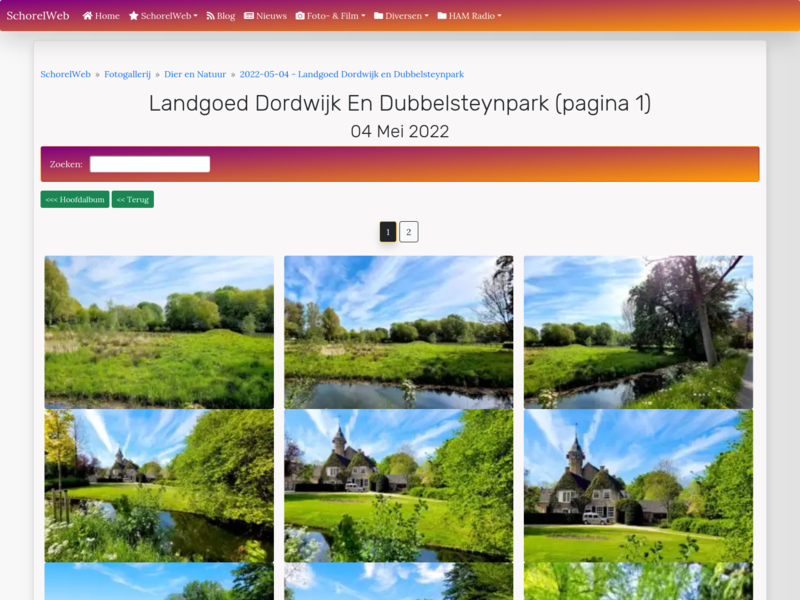
Task: Click the RSS feed icon beside Blog
Action: [210, 16]
